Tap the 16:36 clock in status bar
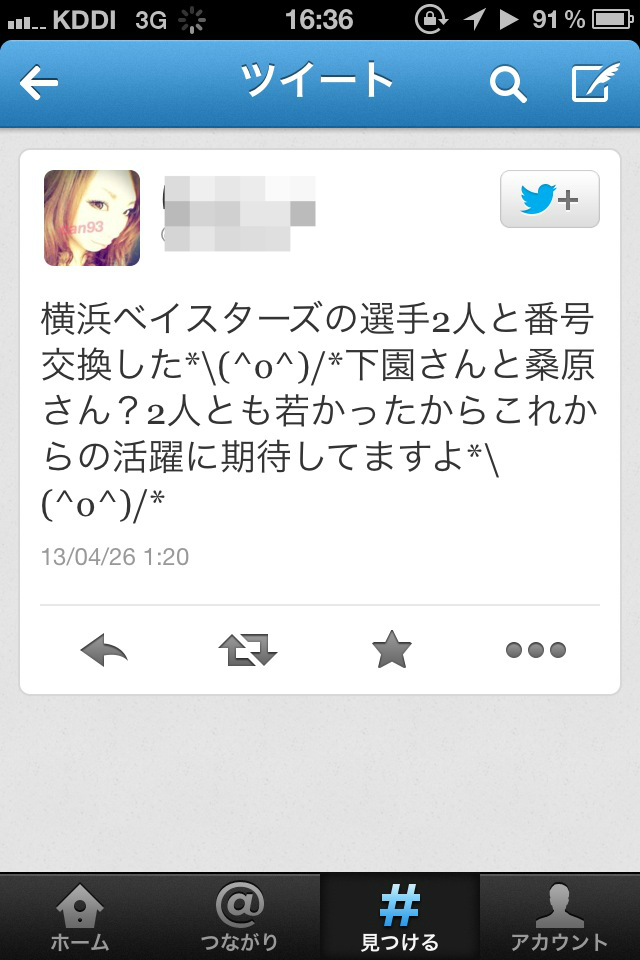The height and width of the screenshot is (960, 640). click(x=319, y=20)
